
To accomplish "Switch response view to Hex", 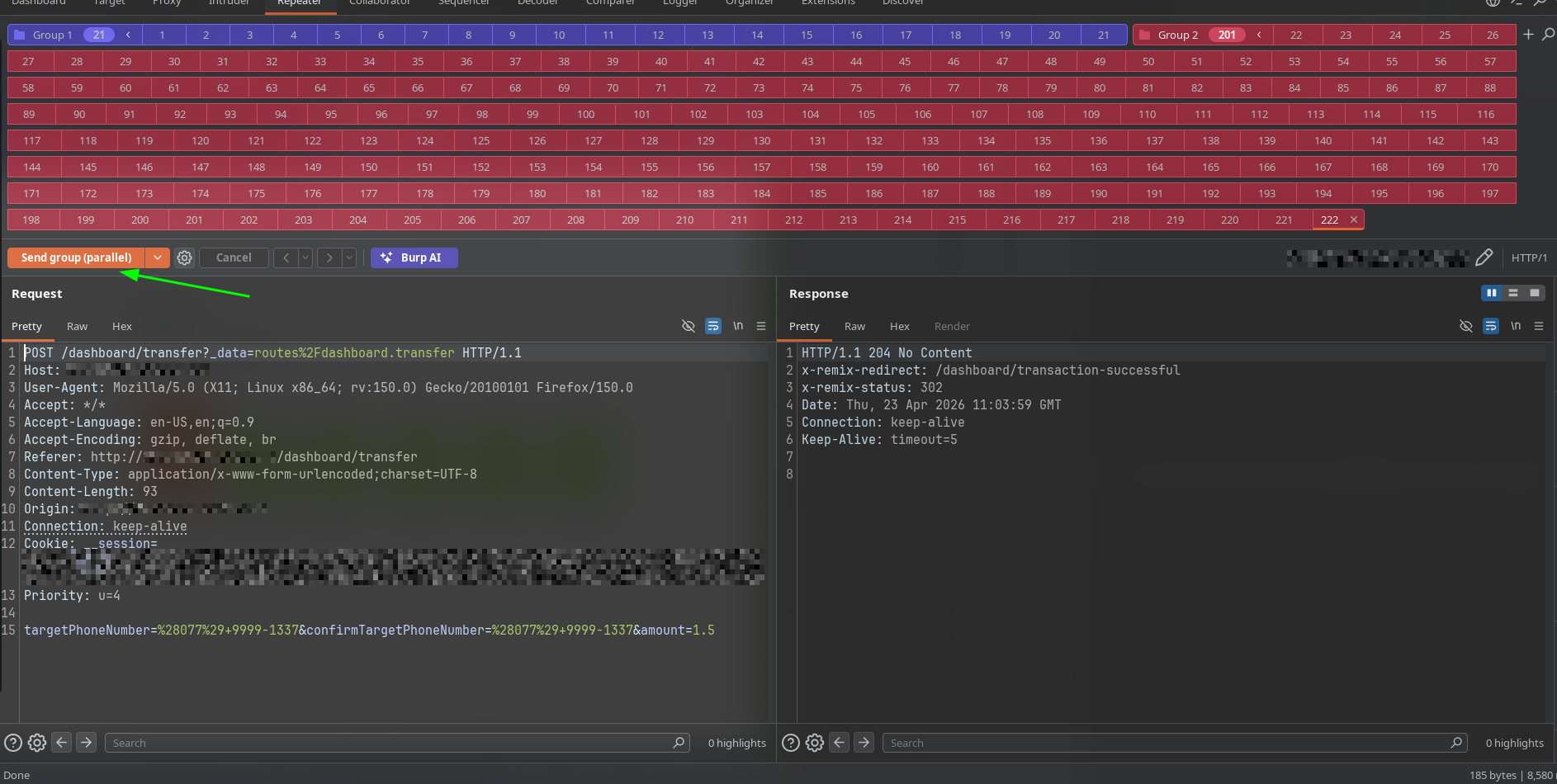I will pyautogui.click(x=900, y=326).
